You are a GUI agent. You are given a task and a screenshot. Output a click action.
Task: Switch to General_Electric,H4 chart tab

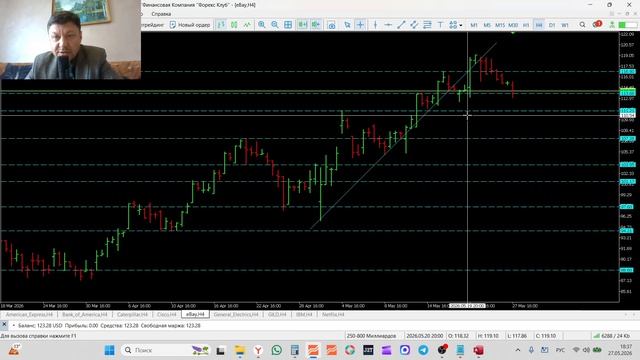[x=236, y=315]
